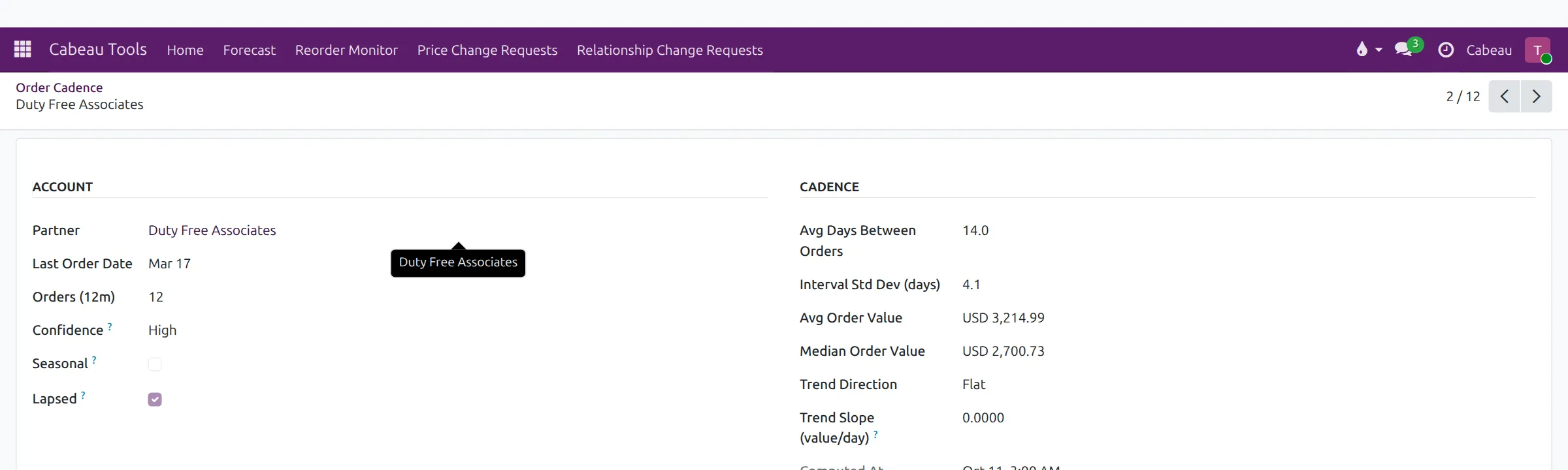Click the Duty Free Associates record title
This screenshot has height=470, width=1568.
(x=79, y=104)
